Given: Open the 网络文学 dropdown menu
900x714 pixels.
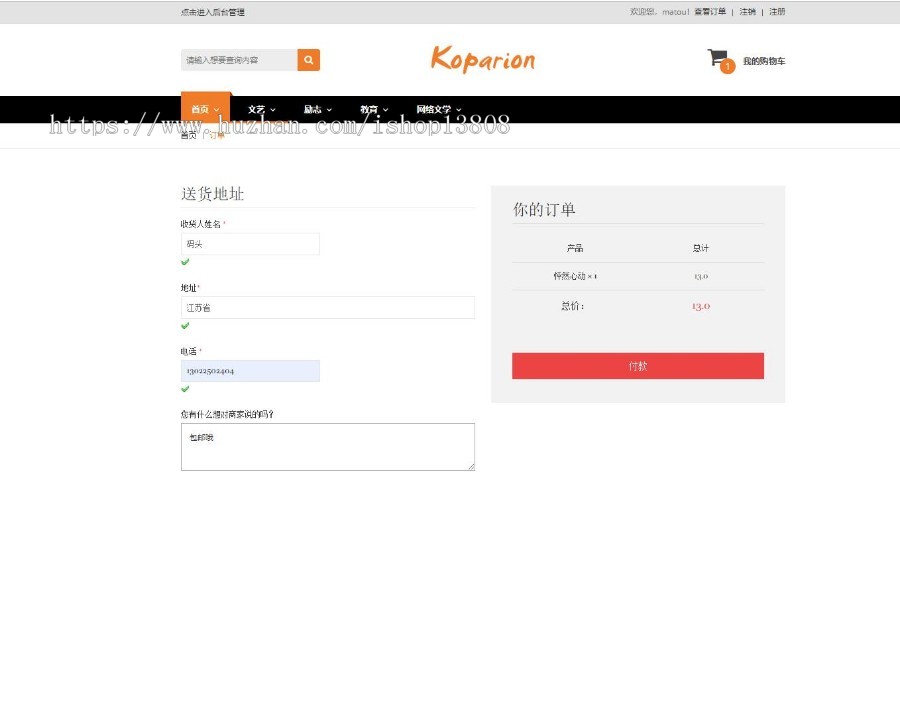Looking at the screenshot, I should (x=432, y=109).
